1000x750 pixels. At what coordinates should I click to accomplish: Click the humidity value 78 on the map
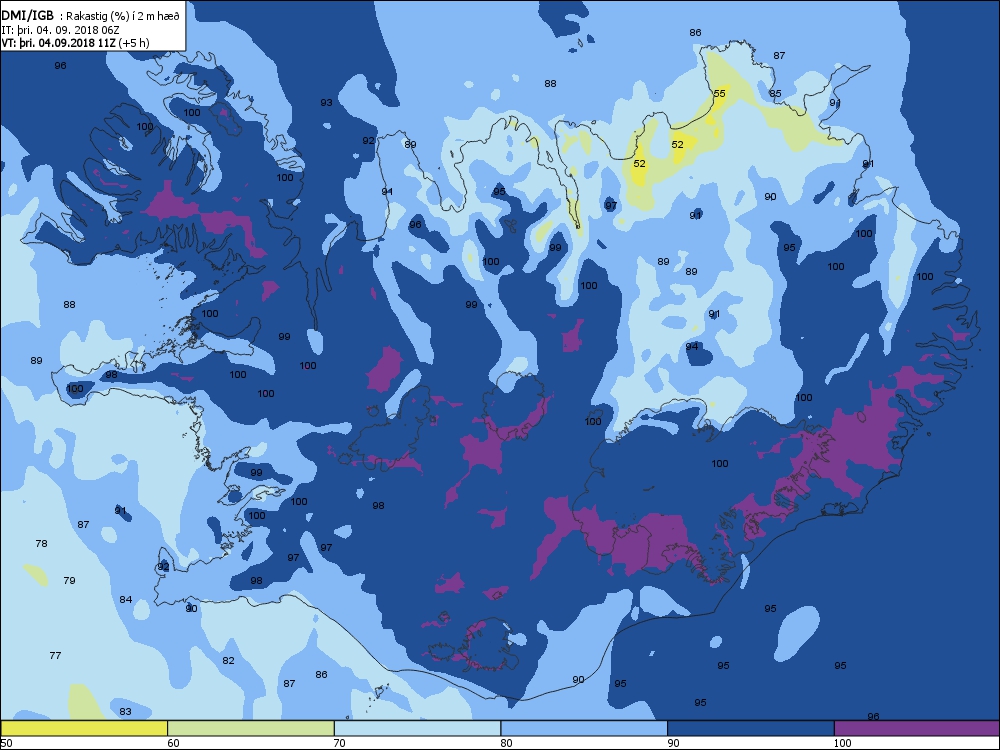pyautogui.click(x=41, y=543)
